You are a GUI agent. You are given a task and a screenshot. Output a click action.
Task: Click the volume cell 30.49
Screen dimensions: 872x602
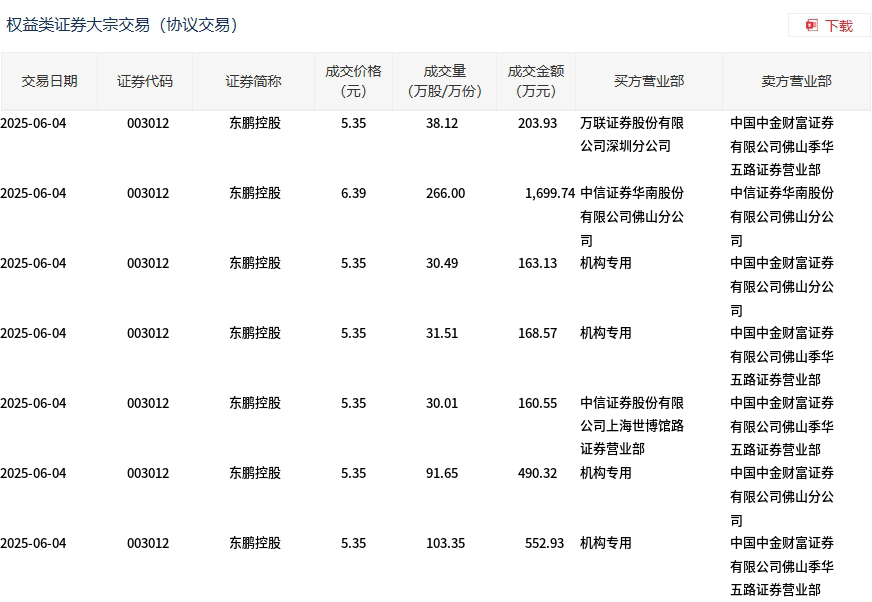pos(442,263)
